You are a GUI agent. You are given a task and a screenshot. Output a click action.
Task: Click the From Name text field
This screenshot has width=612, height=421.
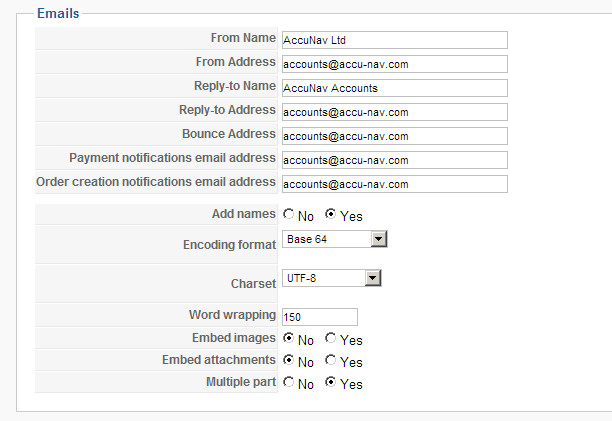[x=395, y=40]
